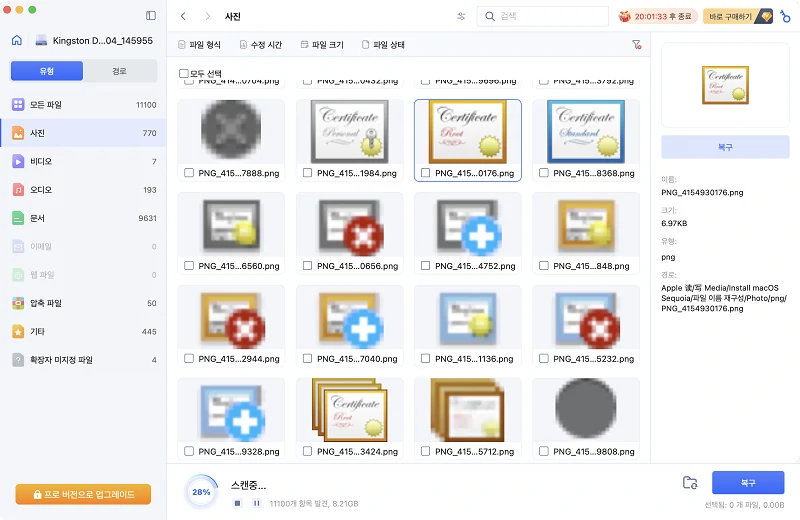Select the Email (이메일) category

pyautogui.click(x=83, y=246)
